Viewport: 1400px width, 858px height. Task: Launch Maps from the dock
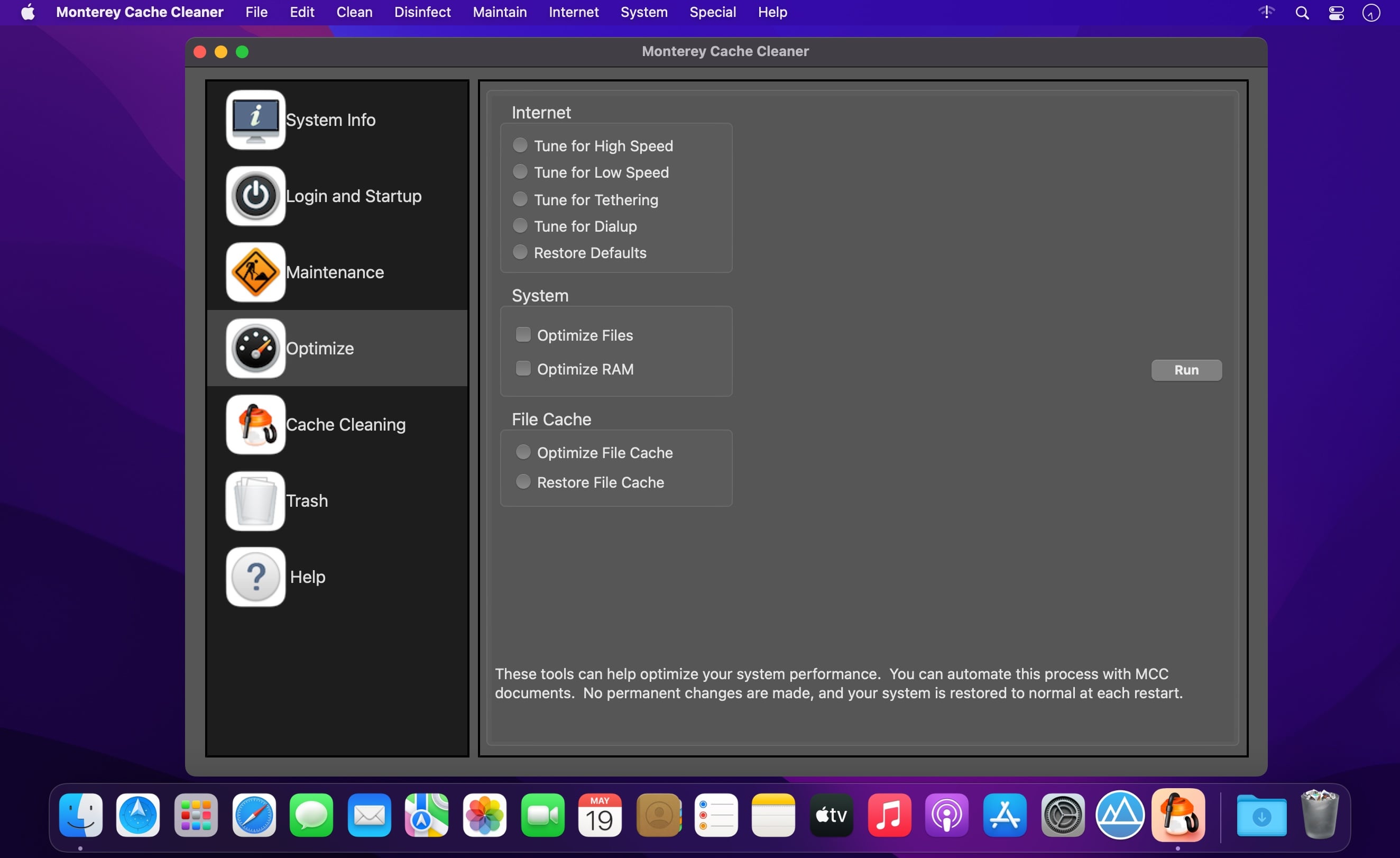[427, 815]
